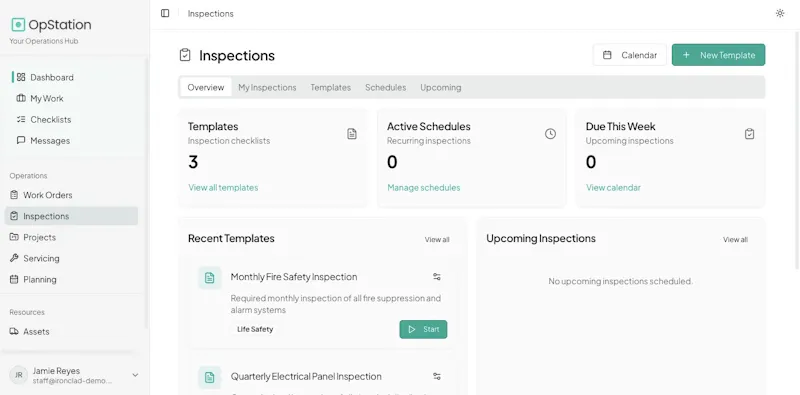Select Inspections in the sidebar

coord(71,216)
